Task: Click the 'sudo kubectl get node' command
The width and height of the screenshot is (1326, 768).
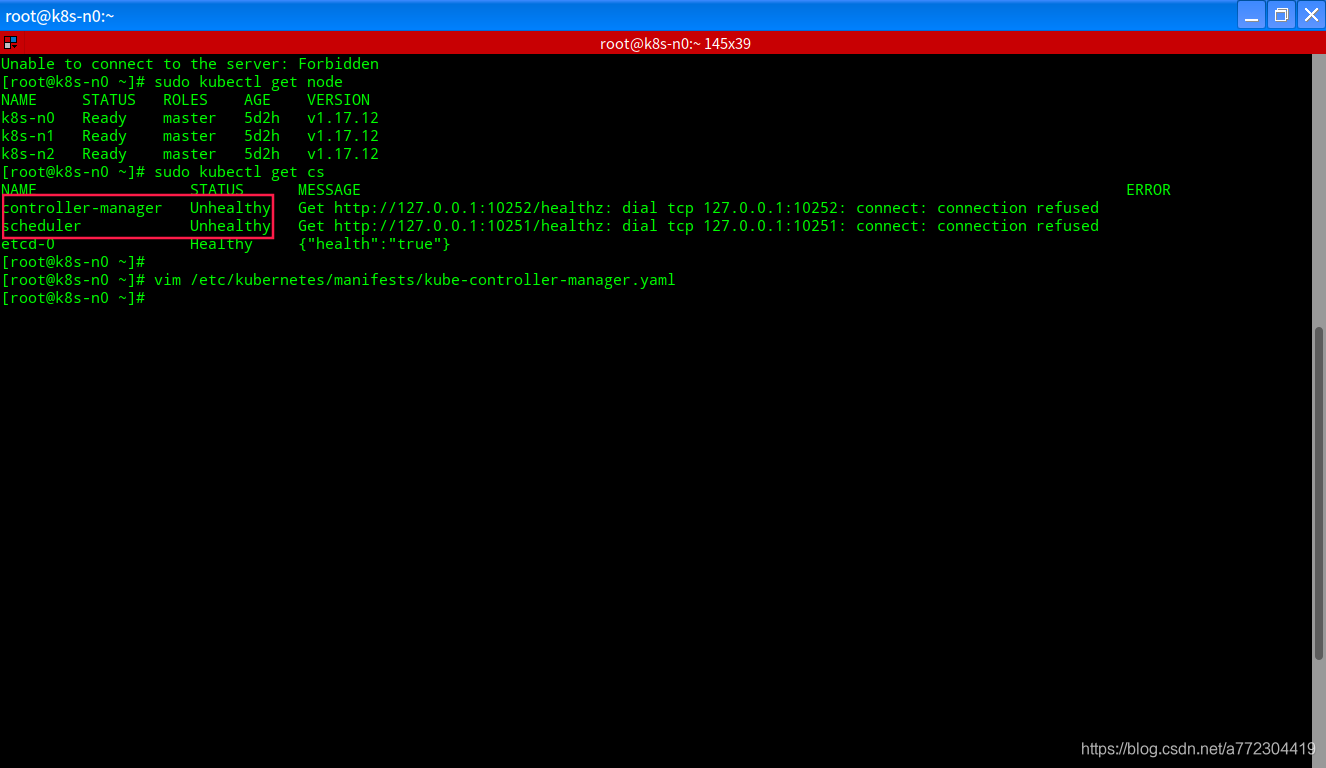Action: 248,82
